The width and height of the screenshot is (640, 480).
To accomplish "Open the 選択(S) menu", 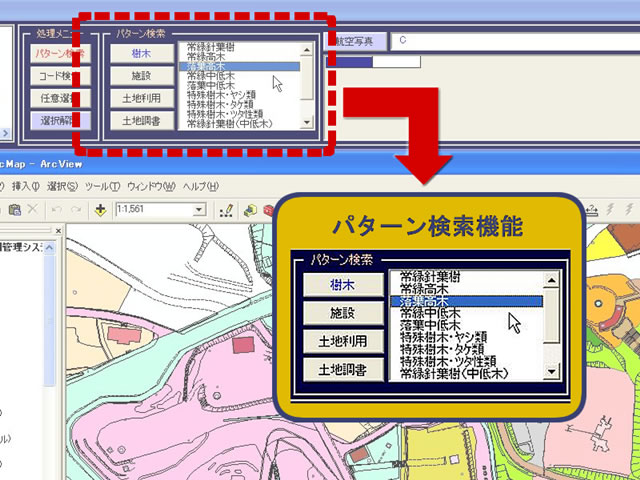I will 62,187.
